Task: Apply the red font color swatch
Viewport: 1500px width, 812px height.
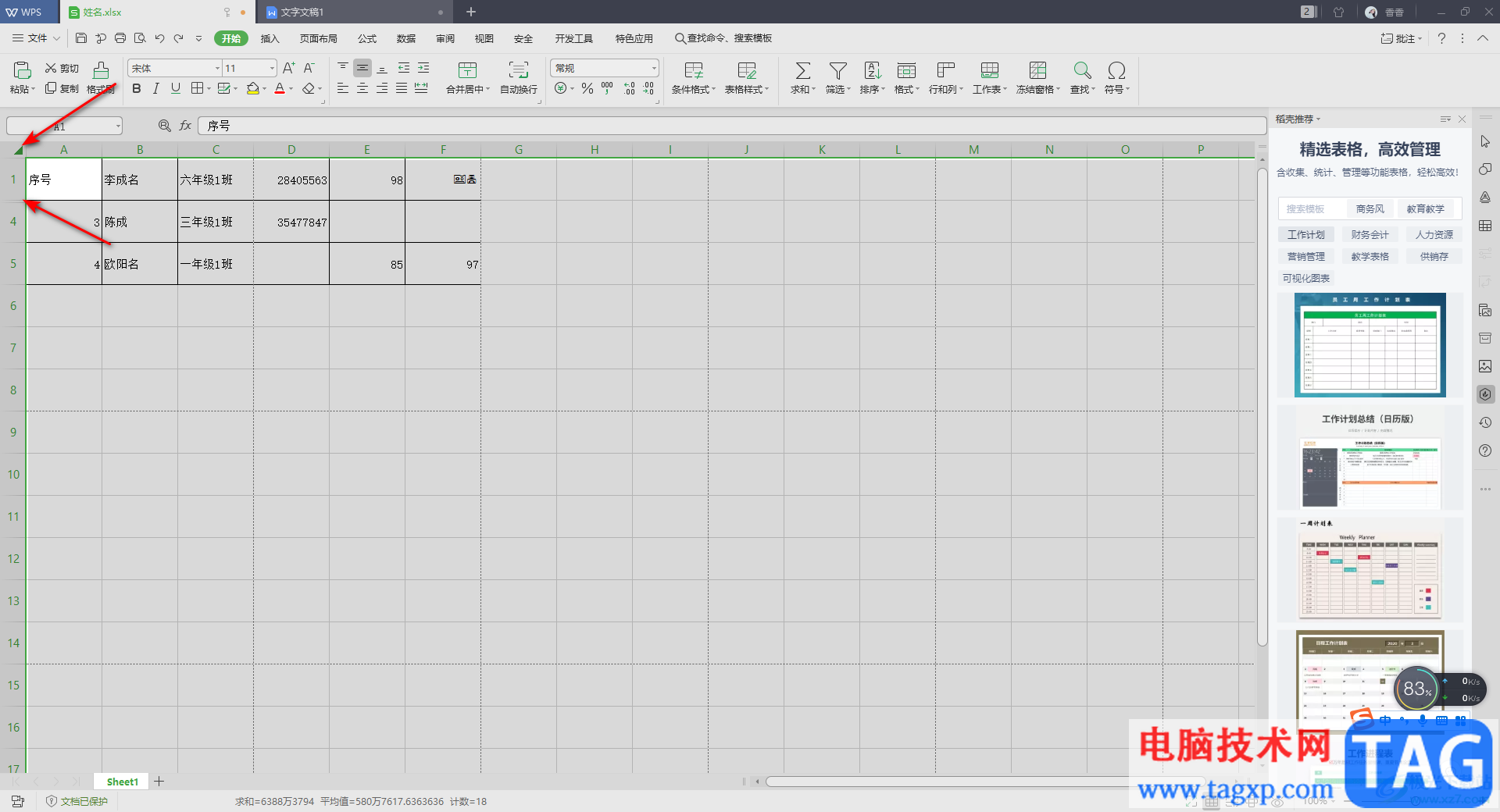Action: point(280,89)
